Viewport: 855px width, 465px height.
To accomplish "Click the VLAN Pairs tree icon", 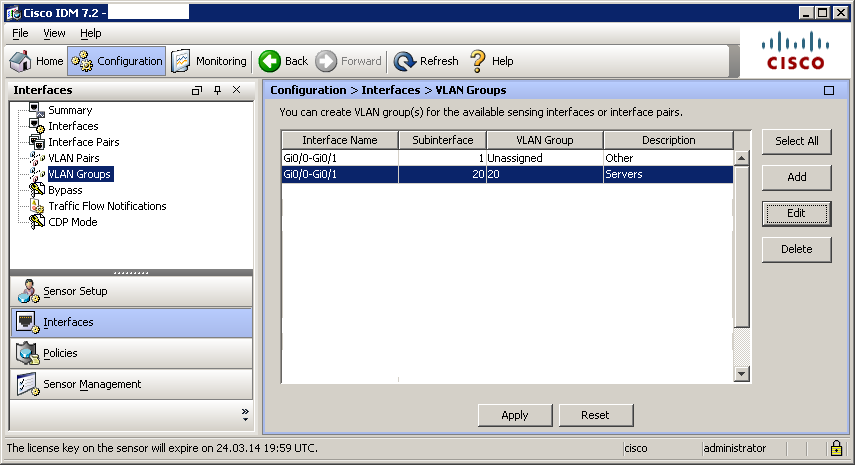I will click(36, 158).
